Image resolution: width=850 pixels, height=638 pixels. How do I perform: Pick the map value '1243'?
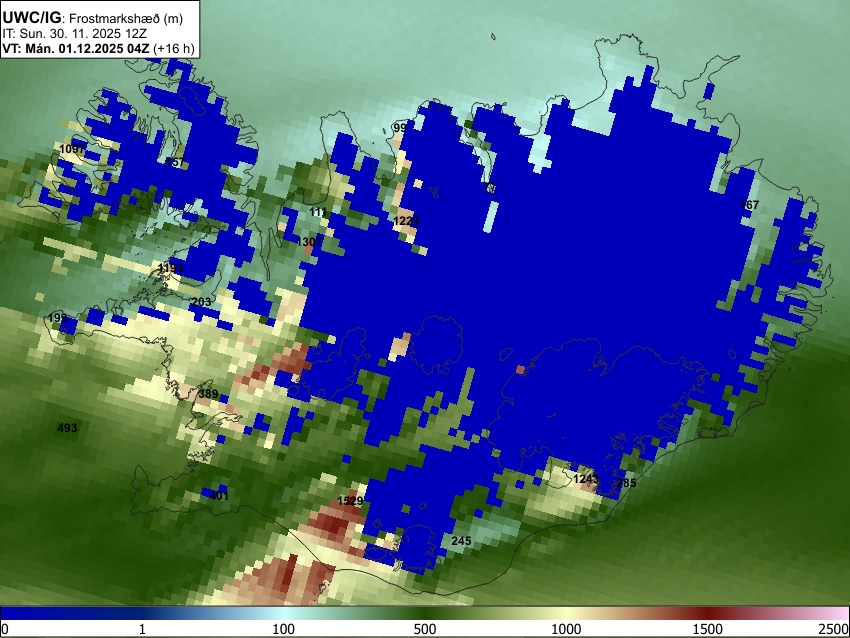click(586, 479)
